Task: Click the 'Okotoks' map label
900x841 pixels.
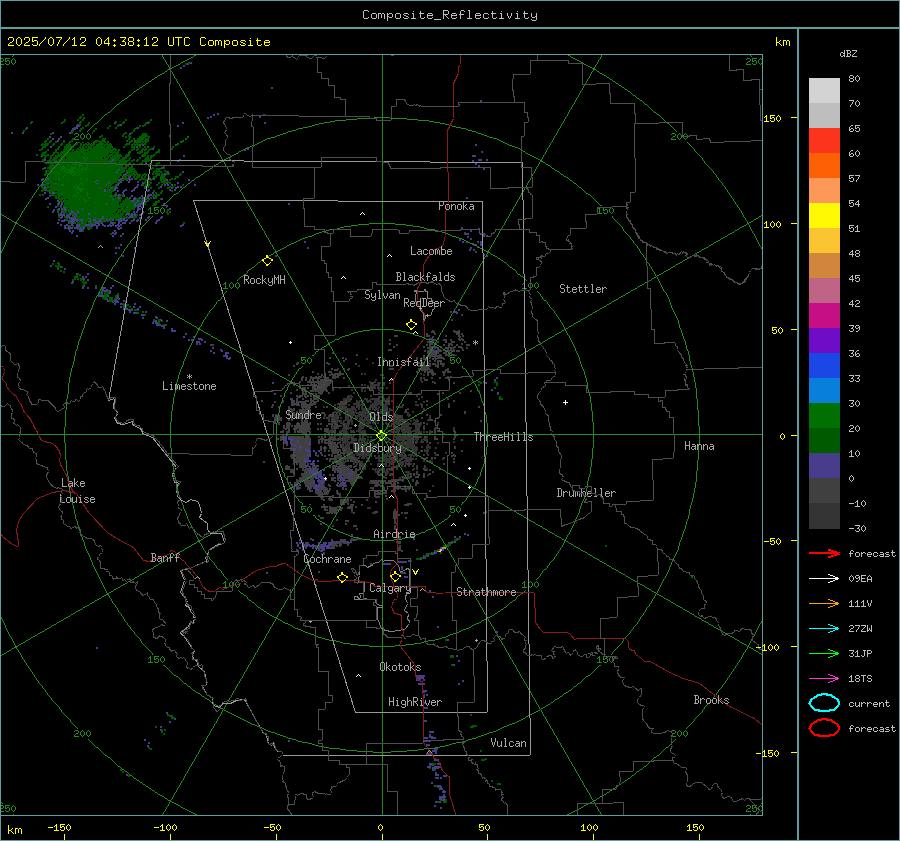Action: pos(400,667)
